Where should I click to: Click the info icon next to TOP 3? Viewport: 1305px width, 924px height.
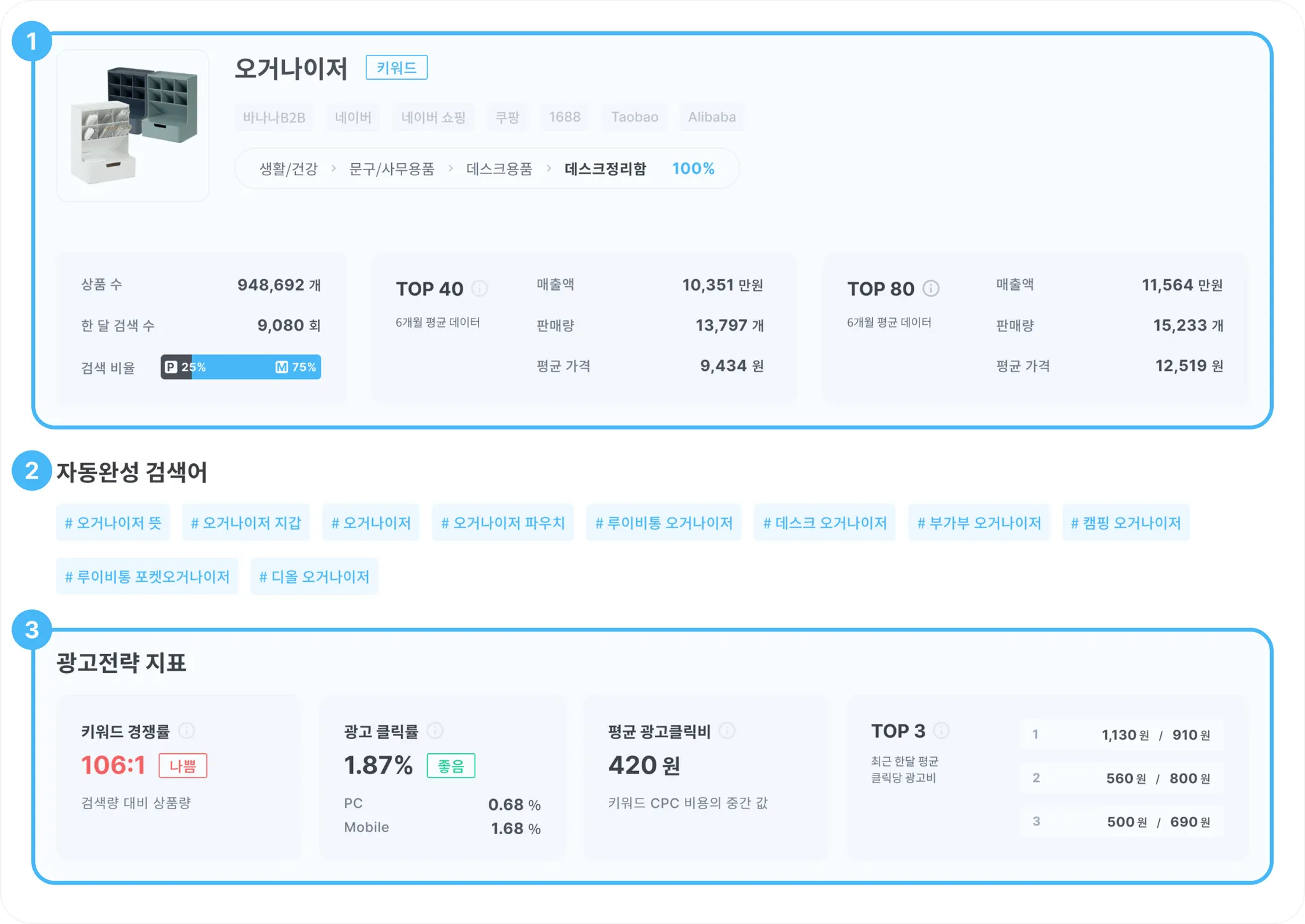pos(941,730)
